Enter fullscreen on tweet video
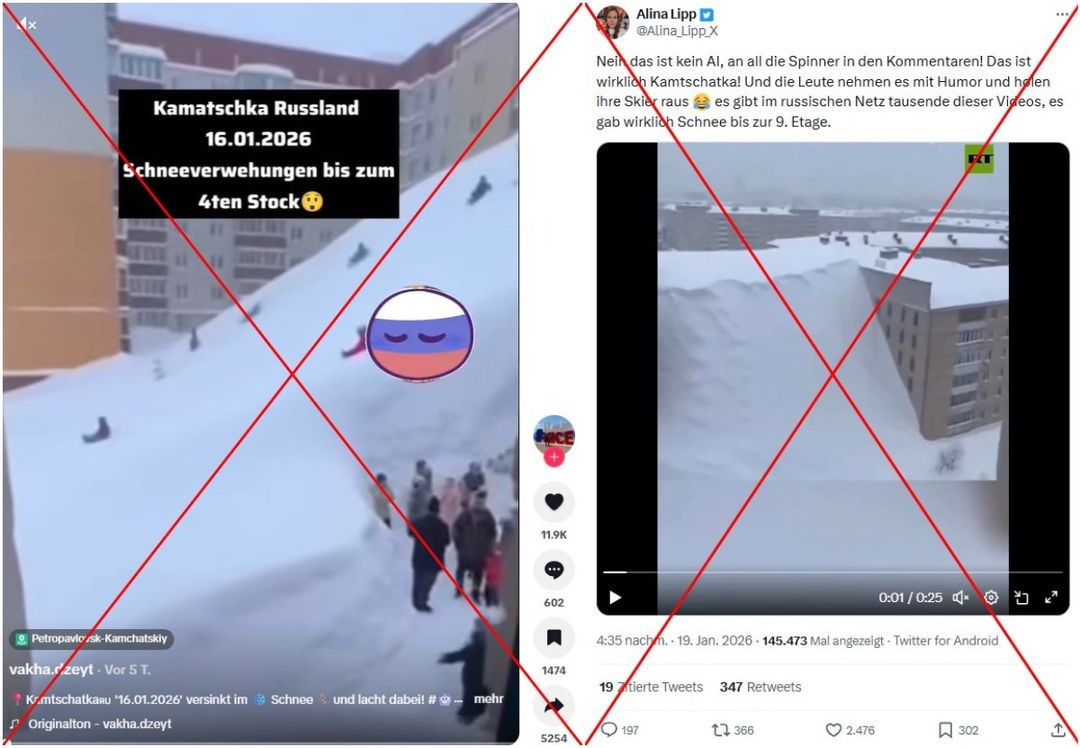Image resolution: width=1080 pixels, height=748 pixels. (1051, 597)
